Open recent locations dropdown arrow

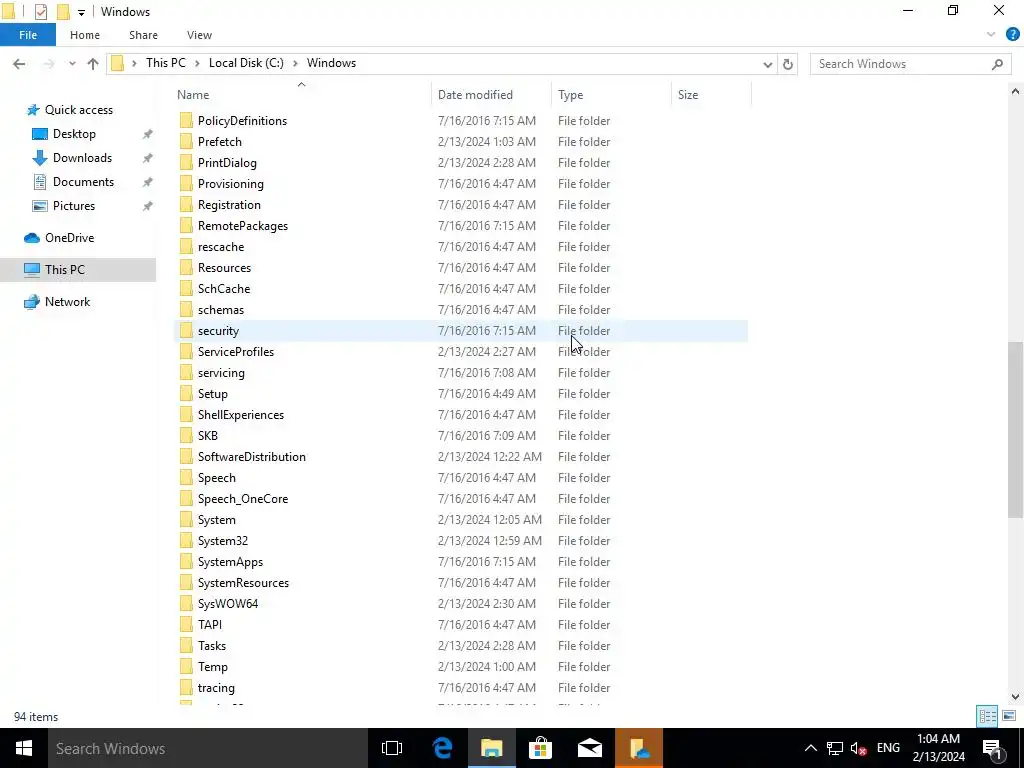72,63
